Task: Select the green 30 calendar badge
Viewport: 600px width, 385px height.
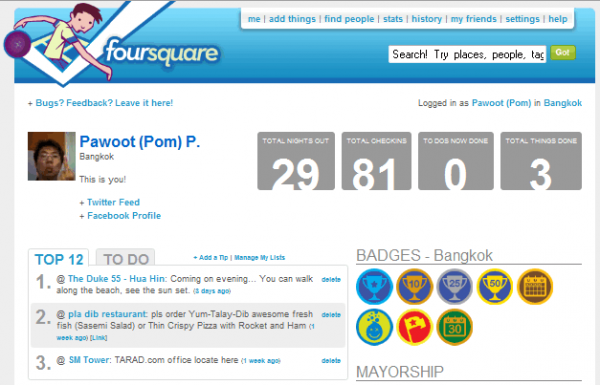Action: tap(455, 327)
